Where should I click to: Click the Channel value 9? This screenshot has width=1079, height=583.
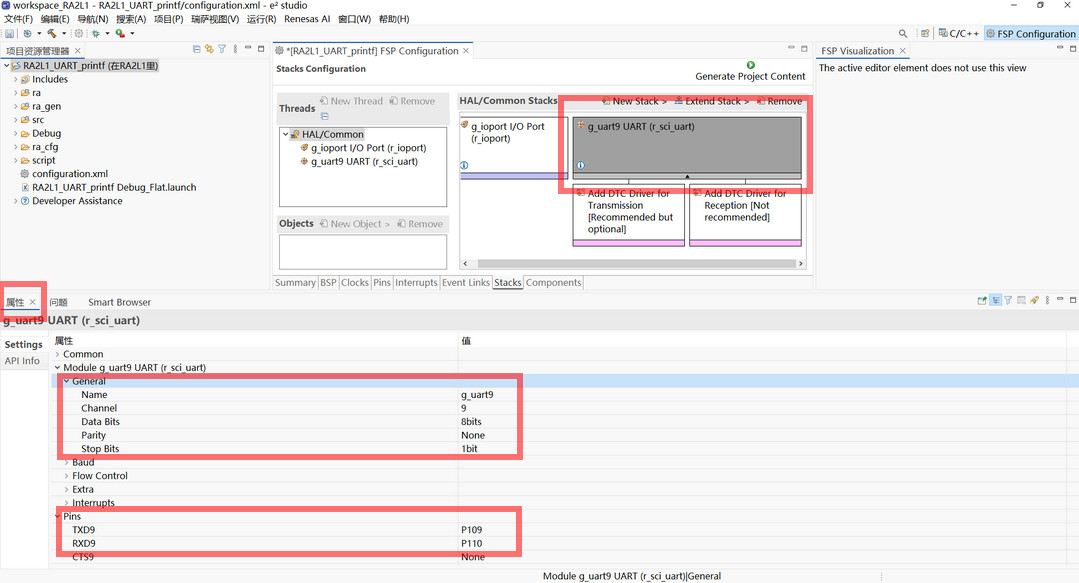click(x=464, y=408)
